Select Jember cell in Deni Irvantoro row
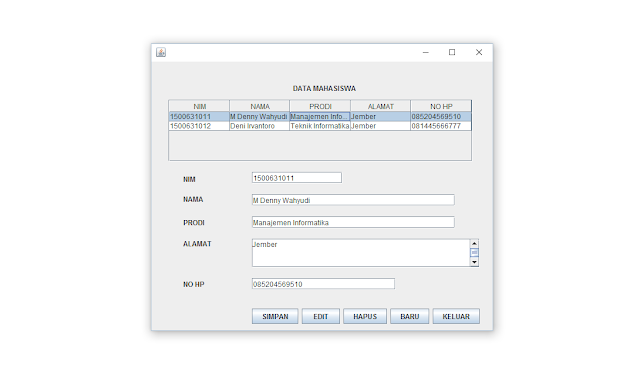 [x=380, y=126]
